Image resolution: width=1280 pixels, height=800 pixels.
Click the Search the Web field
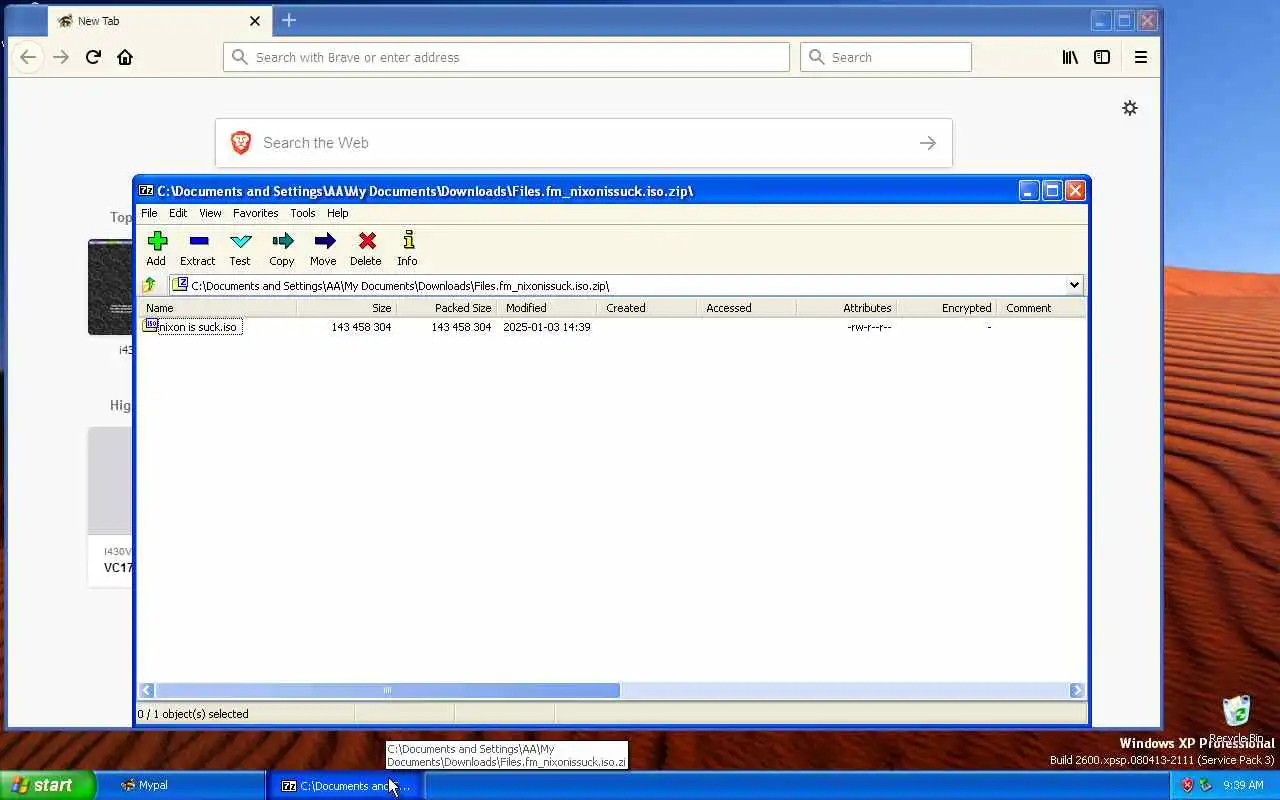583,143
